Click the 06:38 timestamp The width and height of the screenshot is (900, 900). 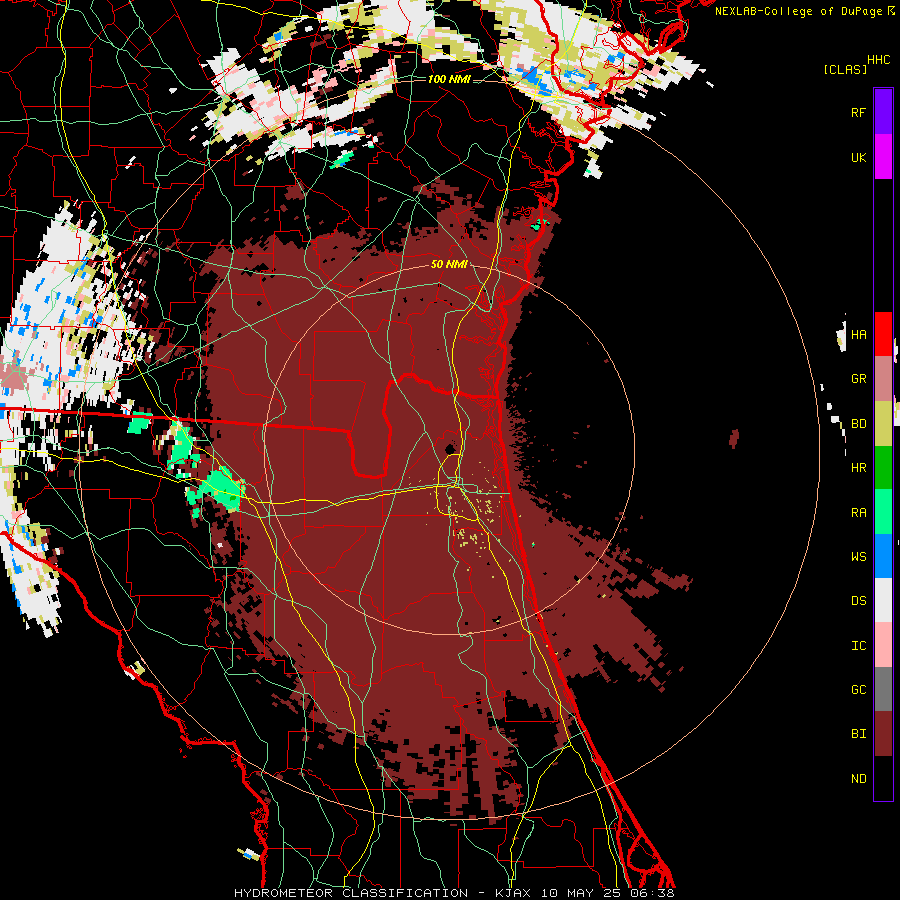(655, 893)
